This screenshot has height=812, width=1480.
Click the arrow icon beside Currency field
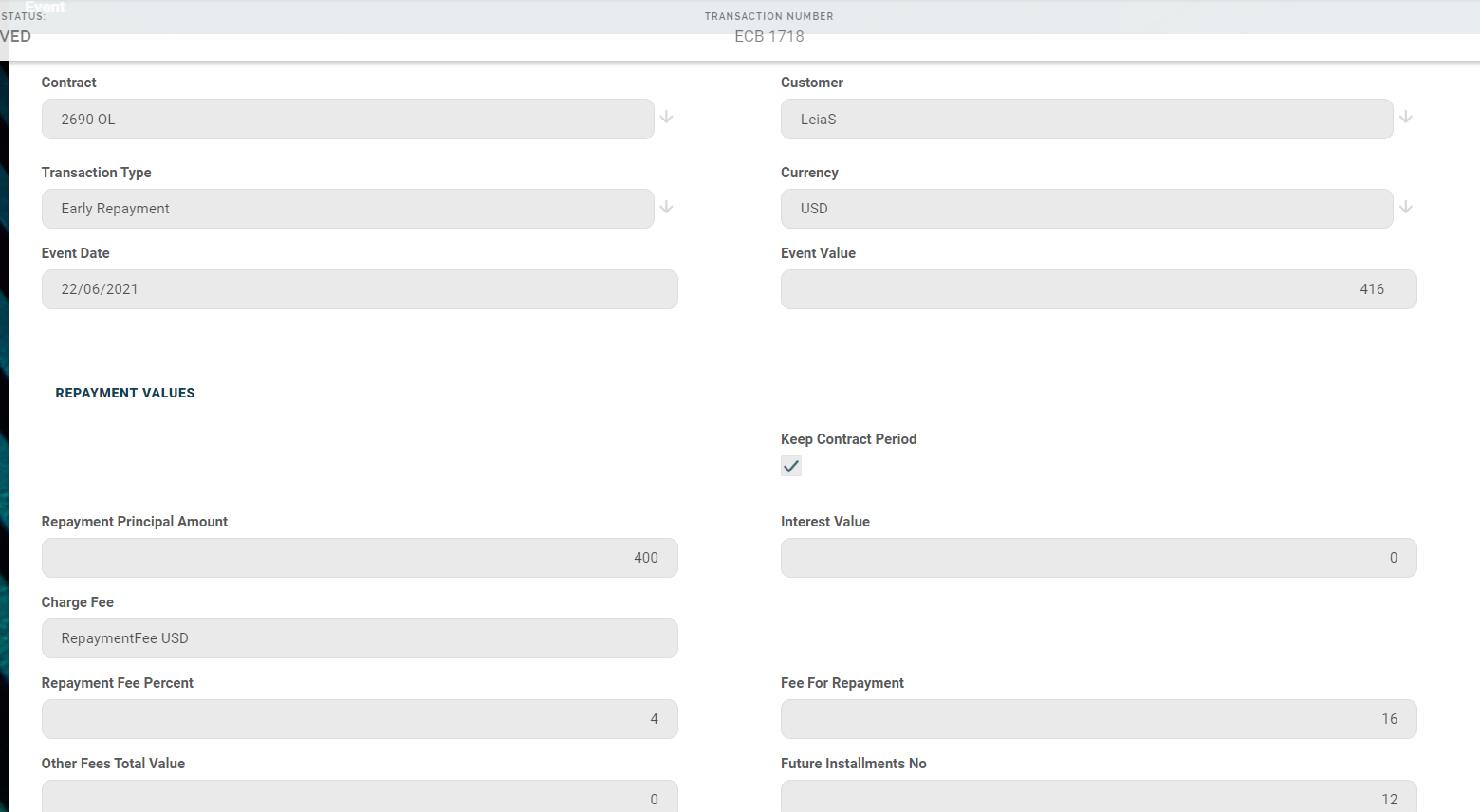click(x=1405, y=207)
